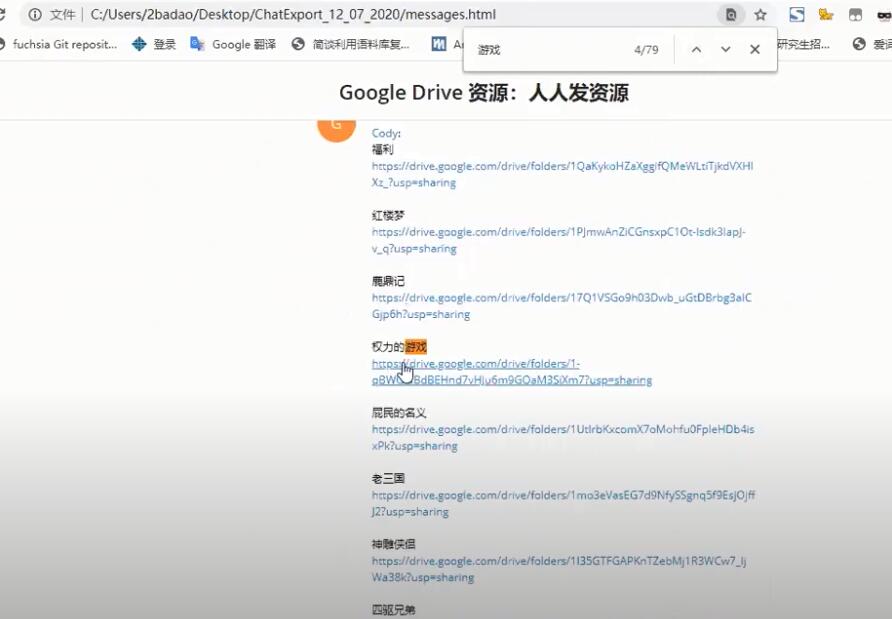
Task: Open the bookmark with the blue M icon
Action: 447,44
